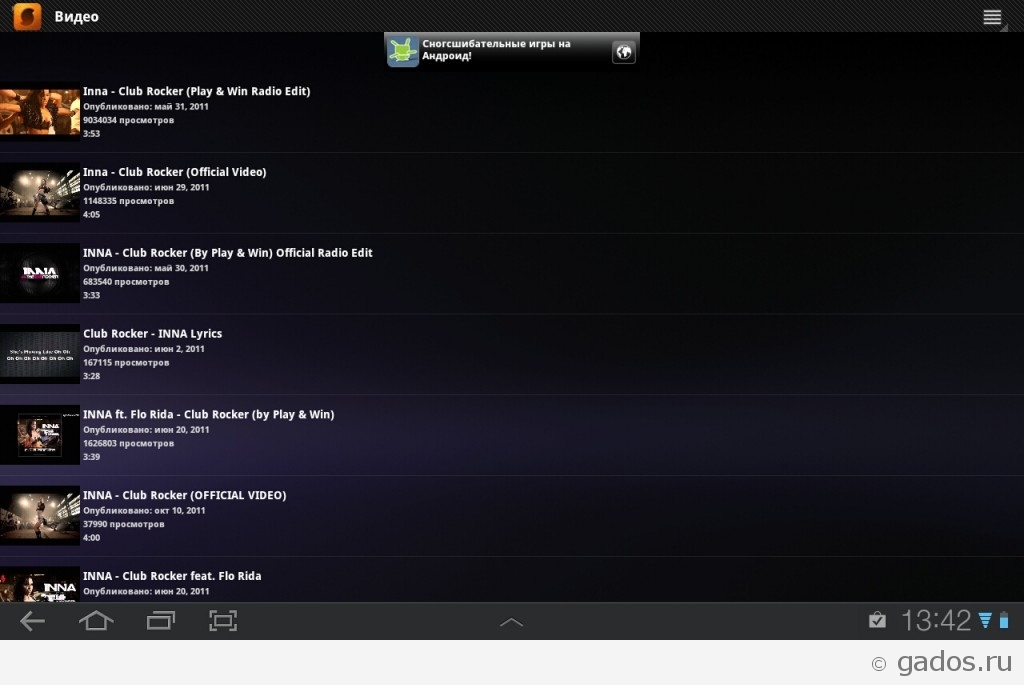Image resolution: width=1024 pixels, height=685 pixels.
Task: Tap '37990 просмотров' view count
Action: pos(123,524)
